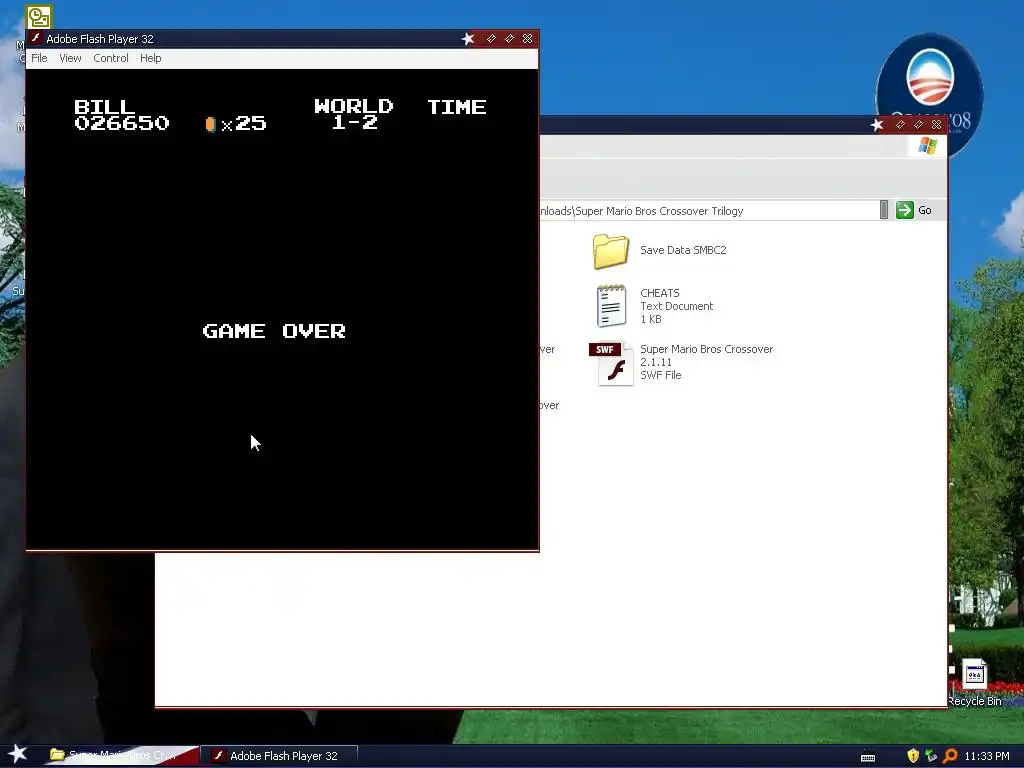The height and width of the screenshot is (768, 1024).
Task: Maximize the Explorer window
Action: (x=919, y=124)
